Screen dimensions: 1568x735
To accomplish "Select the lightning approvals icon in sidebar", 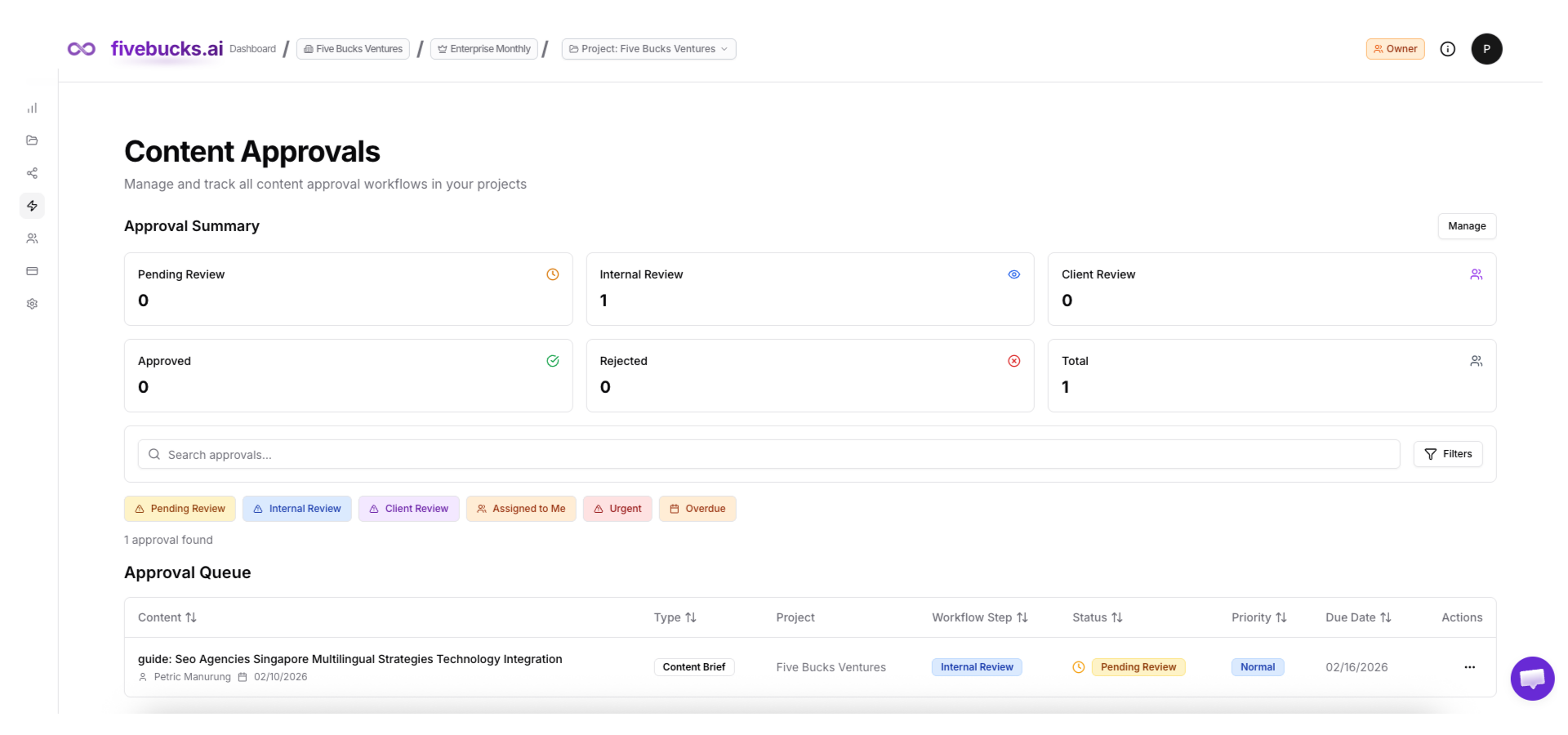I will 32,206.
